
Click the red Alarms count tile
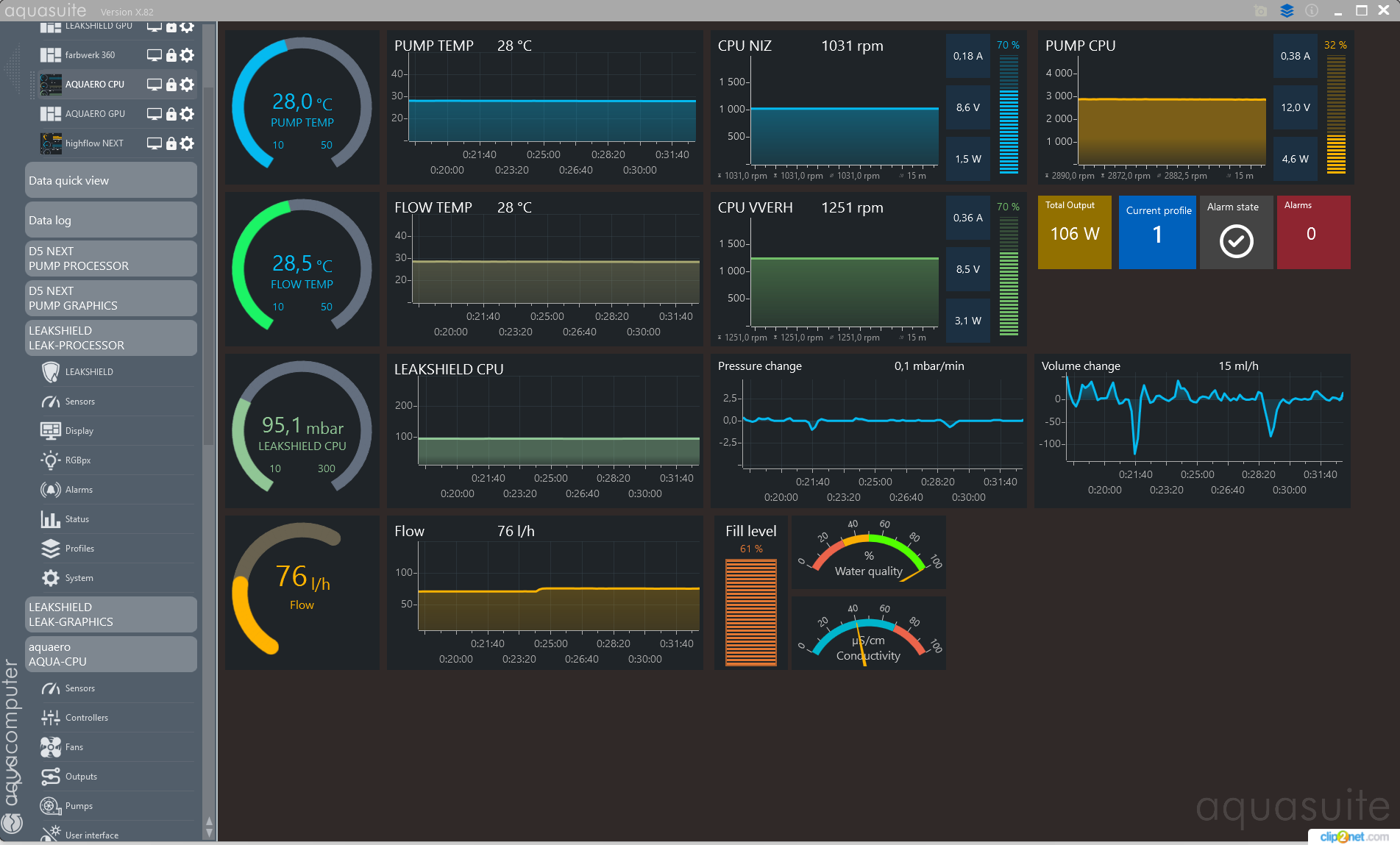tap(1314, 232)
